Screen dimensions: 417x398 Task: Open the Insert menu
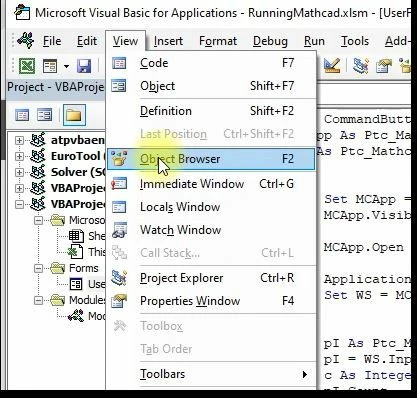168,41
